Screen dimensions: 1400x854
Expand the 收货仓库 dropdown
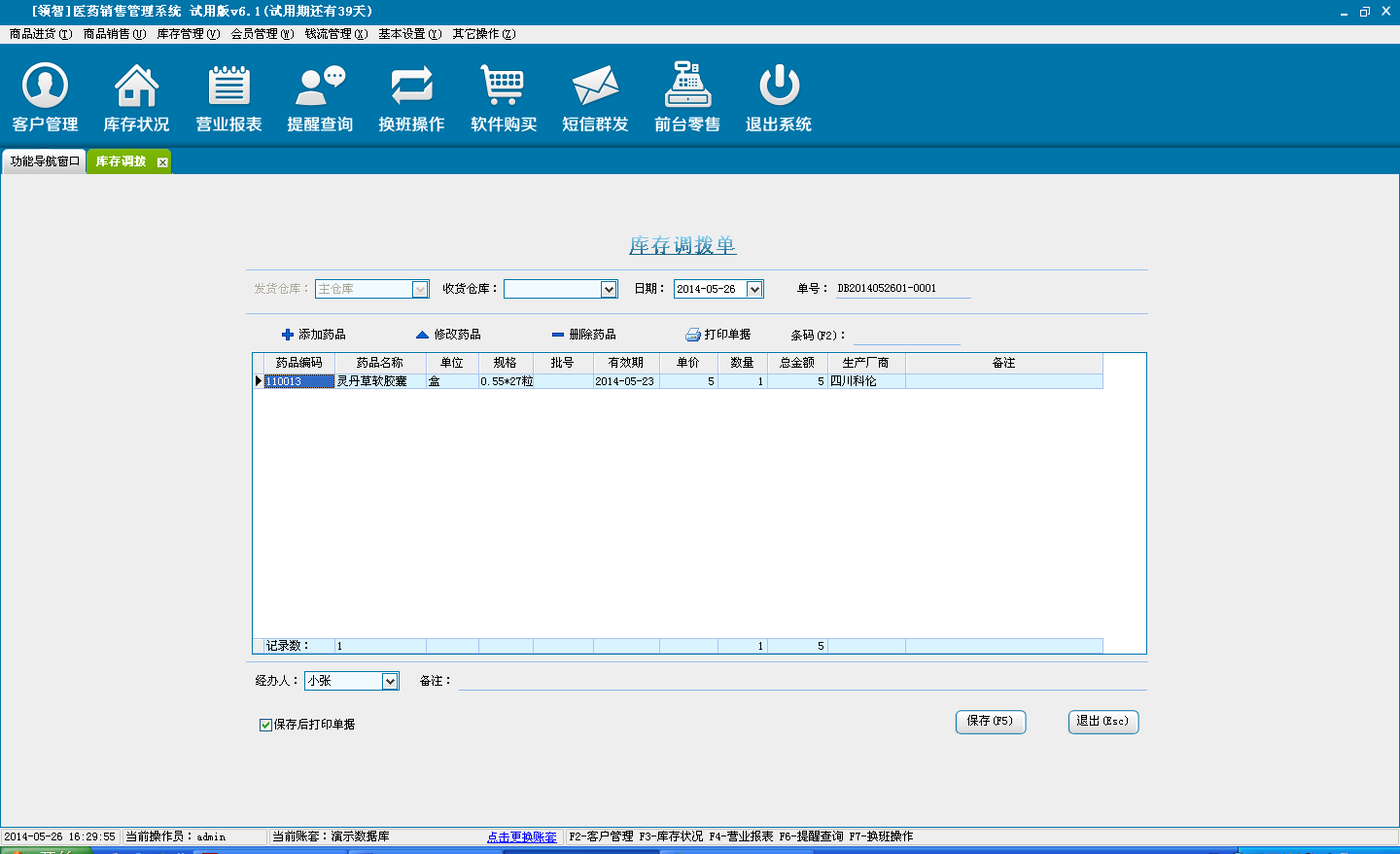tap(609, 289)
